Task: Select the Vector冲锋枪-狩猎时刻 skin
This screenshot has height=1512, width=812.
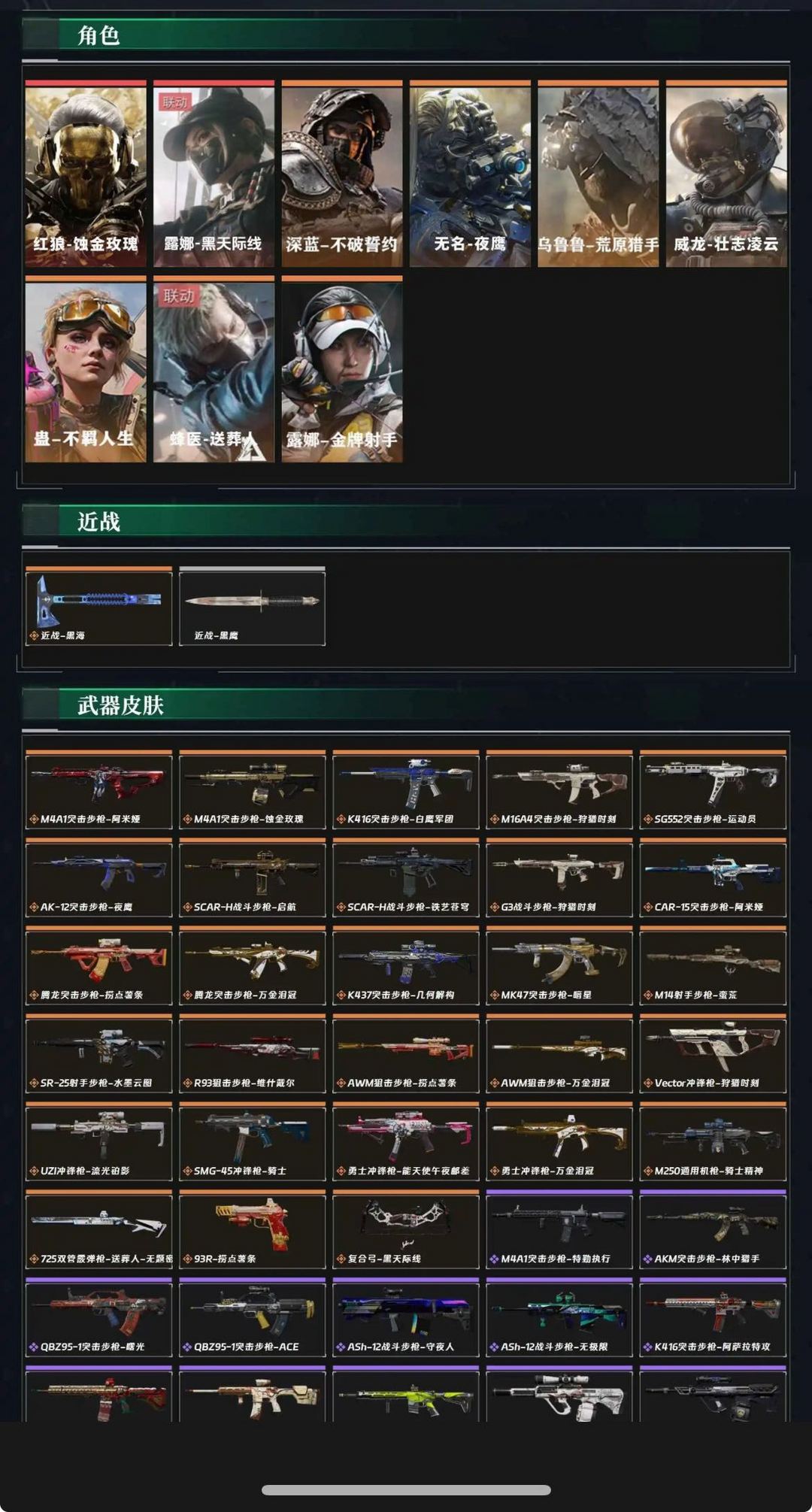Action: tap(713, 1053)
